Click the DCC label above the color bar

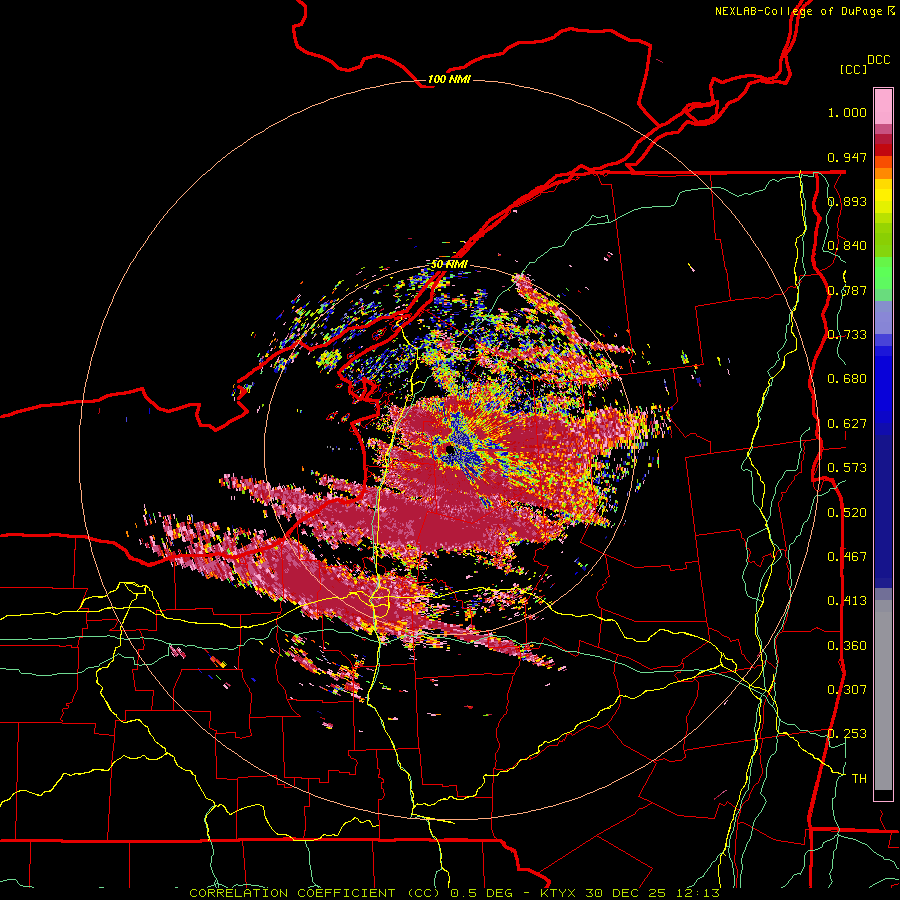[x=878, y=60]
